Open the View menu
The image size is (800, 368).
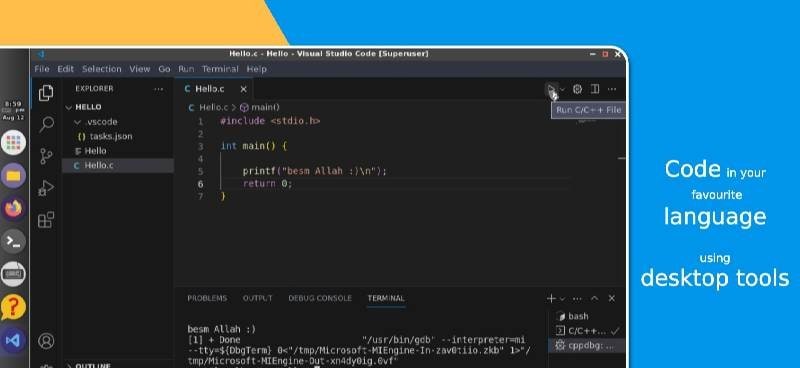(139, 69)
